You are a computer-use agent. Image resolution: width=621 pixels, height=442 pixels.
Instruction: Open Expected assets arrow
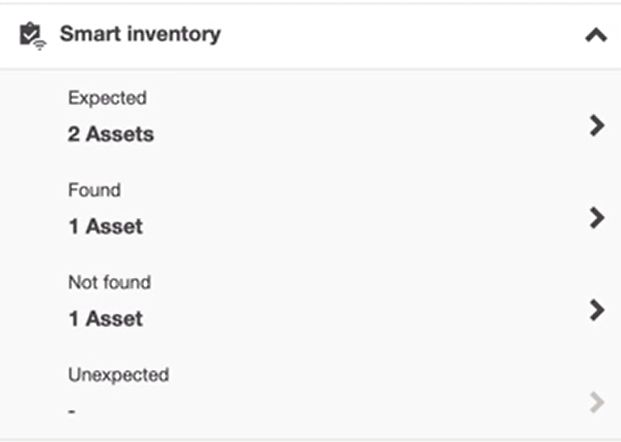(597, 126)
